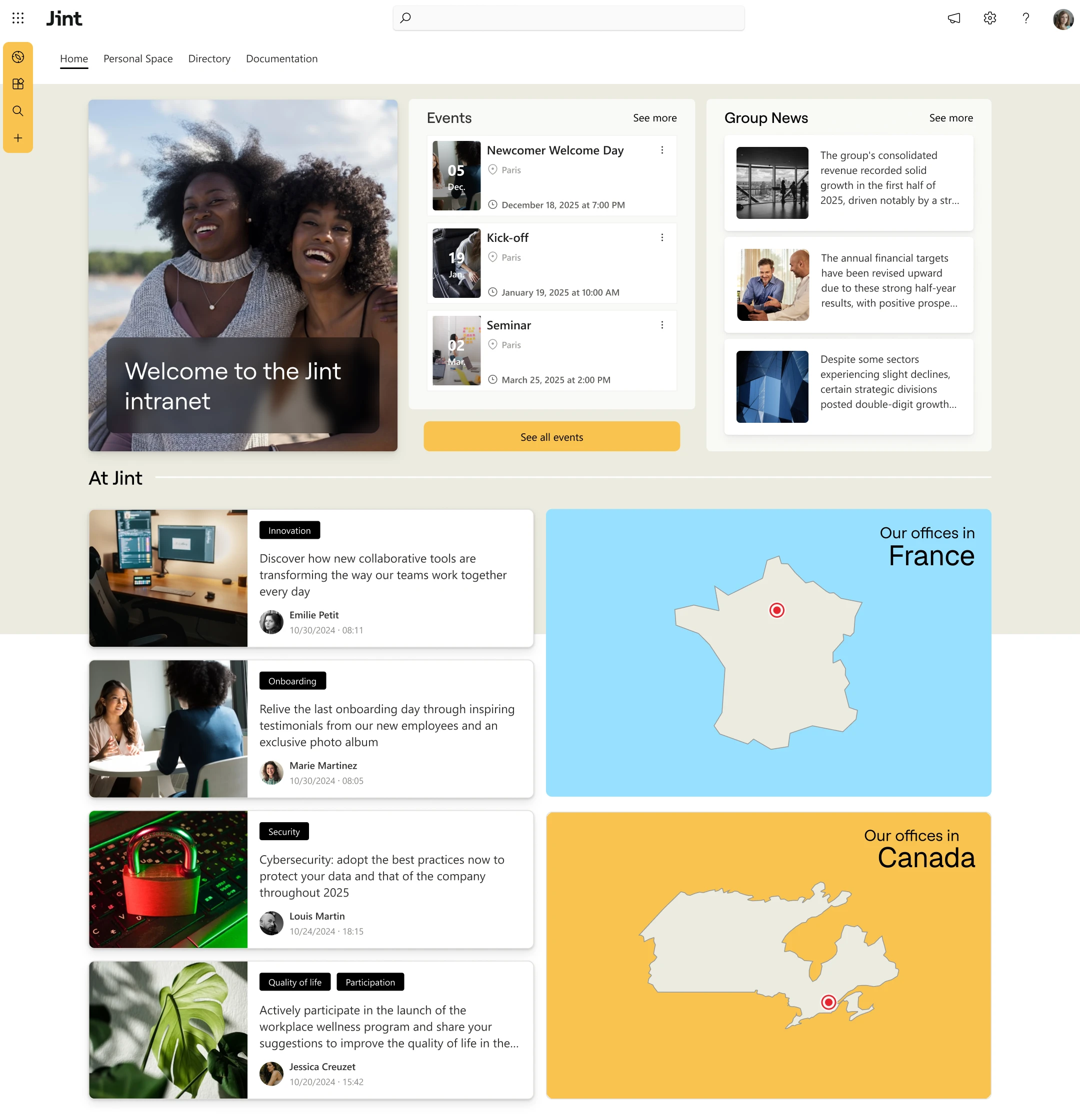Click See more in Group News
The width and height of the screenshot is (1080, 1120).
pos(950,118)
